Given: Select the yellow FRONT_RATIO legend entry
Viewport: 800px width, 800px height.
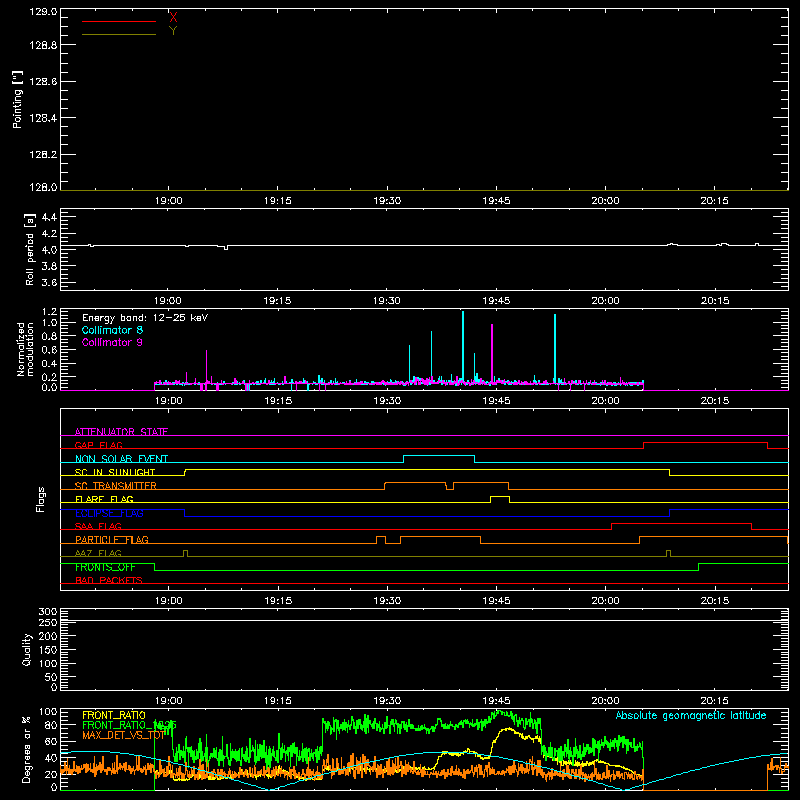Looking at the screenshot, I should [x=114, y=715].
